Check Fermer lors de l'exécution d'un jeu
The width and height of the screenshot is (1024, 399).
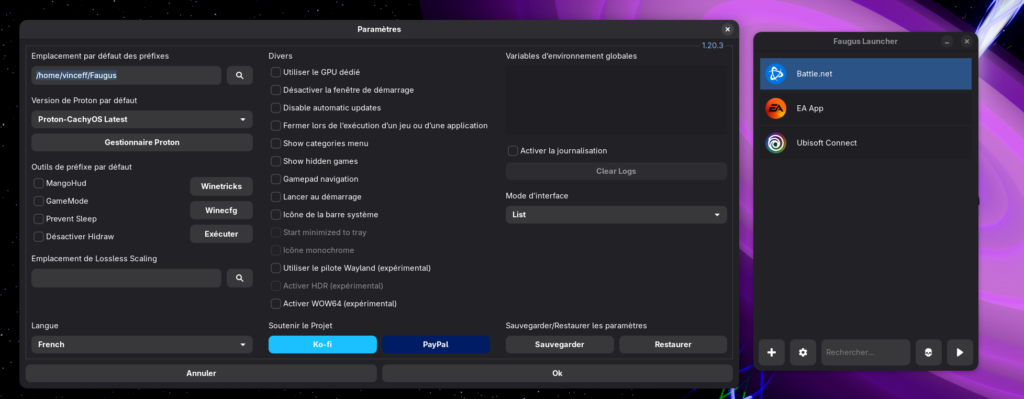[x=276, y=125]
